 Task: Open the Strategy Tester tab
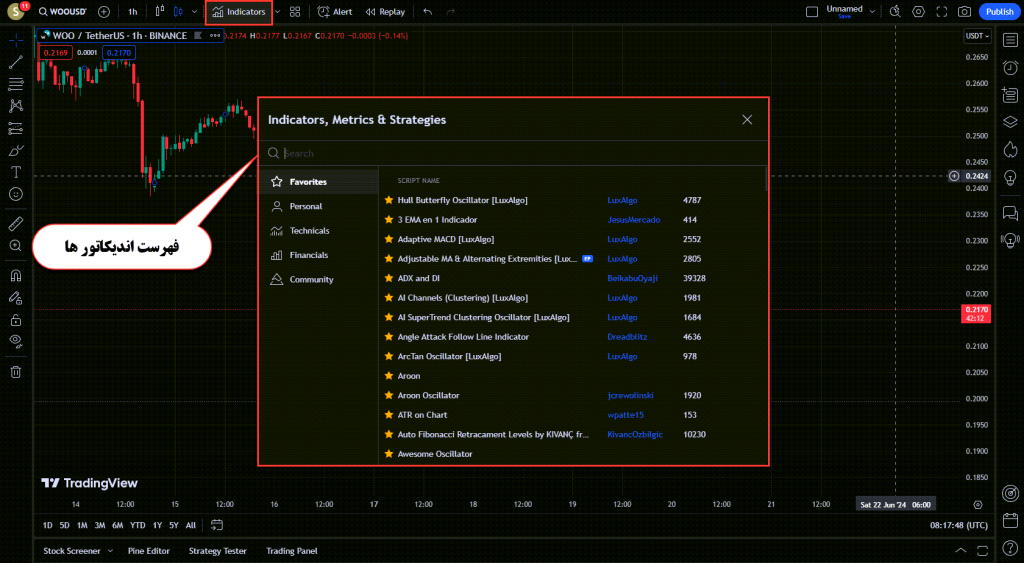coord(217,551)
